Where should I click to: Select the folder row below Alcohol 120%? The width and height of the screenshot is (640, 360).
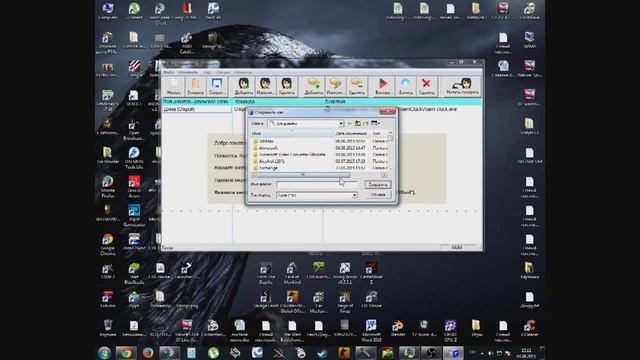click(x=268, y=168)
